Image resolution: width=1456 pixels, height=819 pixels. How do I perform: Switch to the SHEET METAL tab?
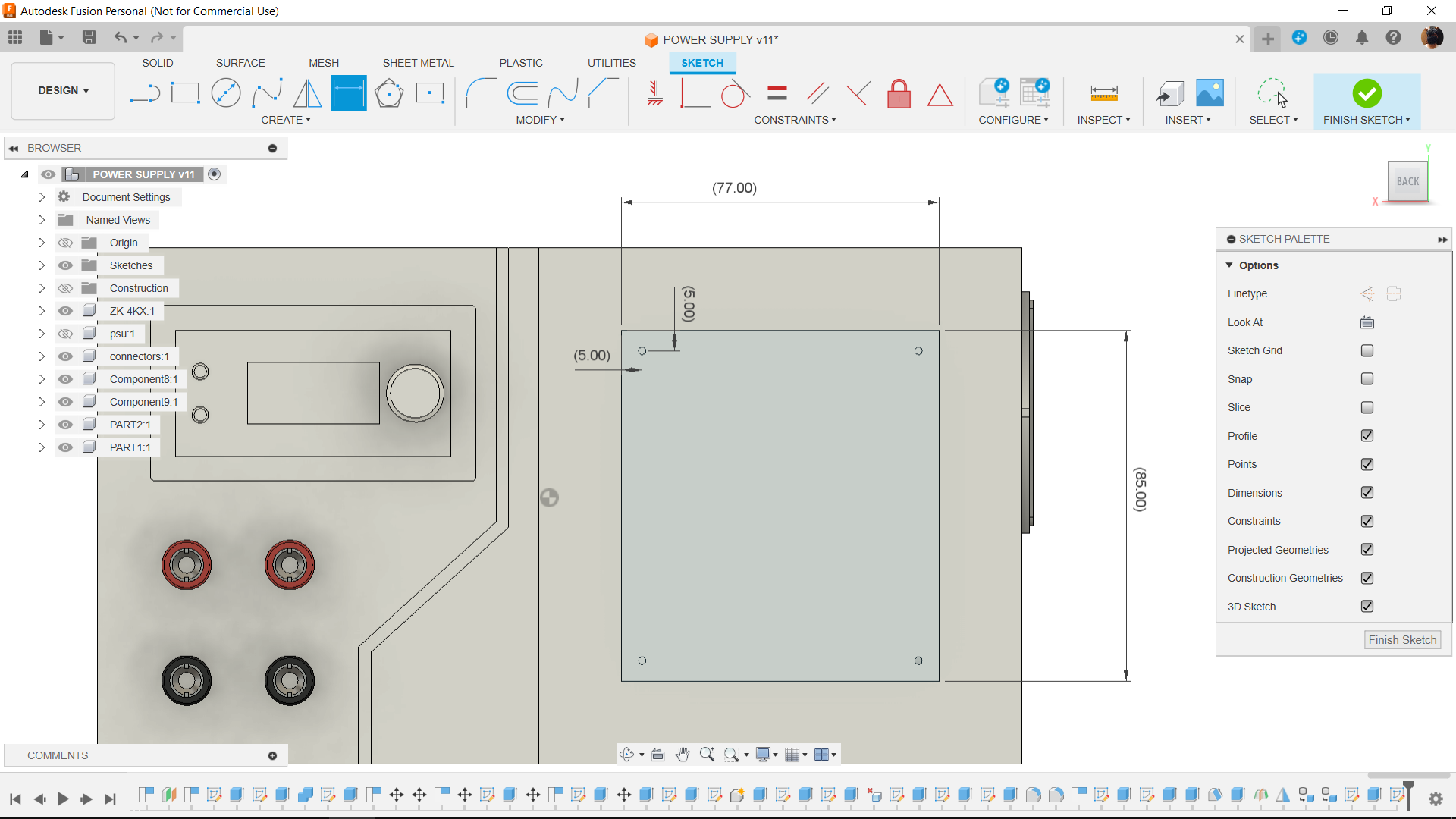coord(418,63)
